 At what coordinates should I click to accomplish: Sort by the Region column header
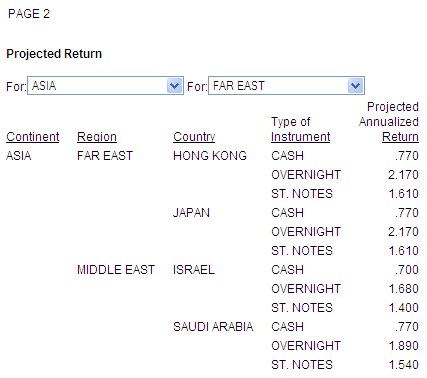click(97, 137)
